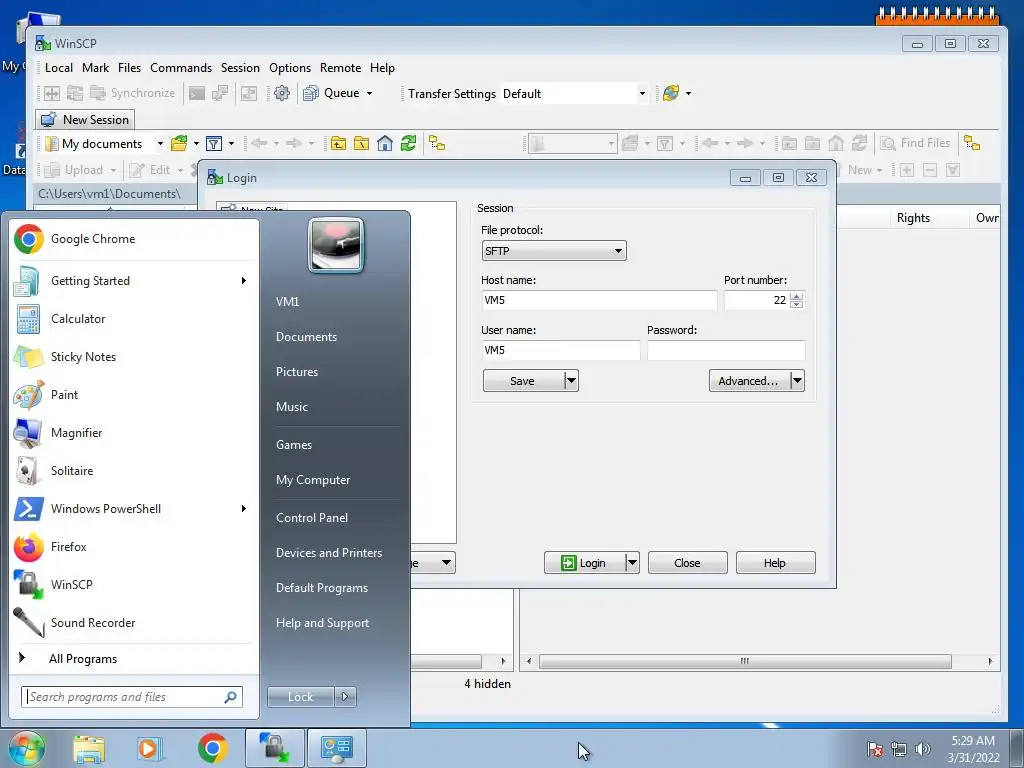Viewport: 1024px width, 768px height.
Task: Open the Options menu
Action: pos(290,68)
